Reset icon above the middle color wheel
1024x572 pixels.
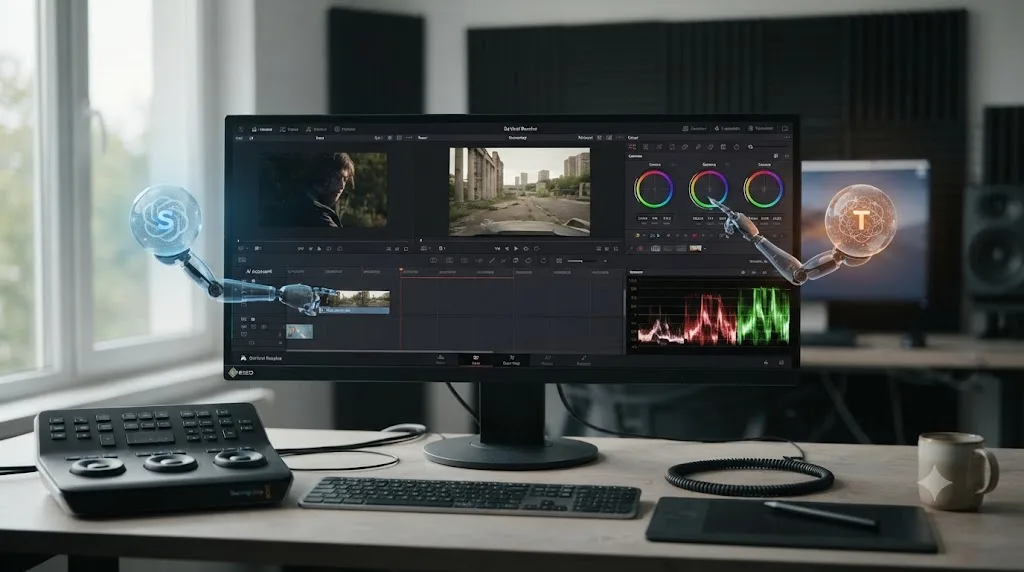(x=728, y=165)
